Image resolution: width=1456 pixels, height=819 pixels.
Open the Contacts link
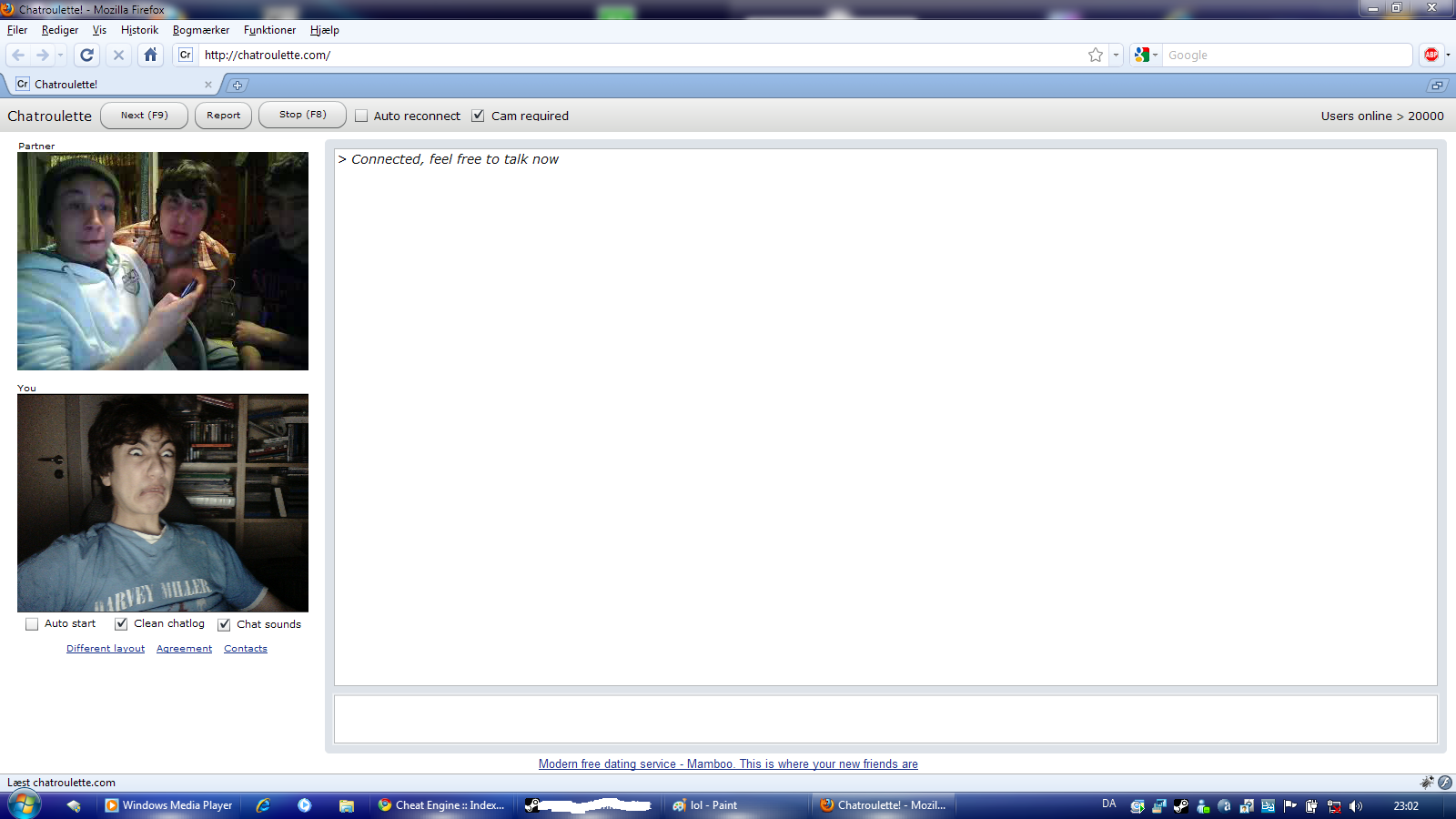point(246,649)
